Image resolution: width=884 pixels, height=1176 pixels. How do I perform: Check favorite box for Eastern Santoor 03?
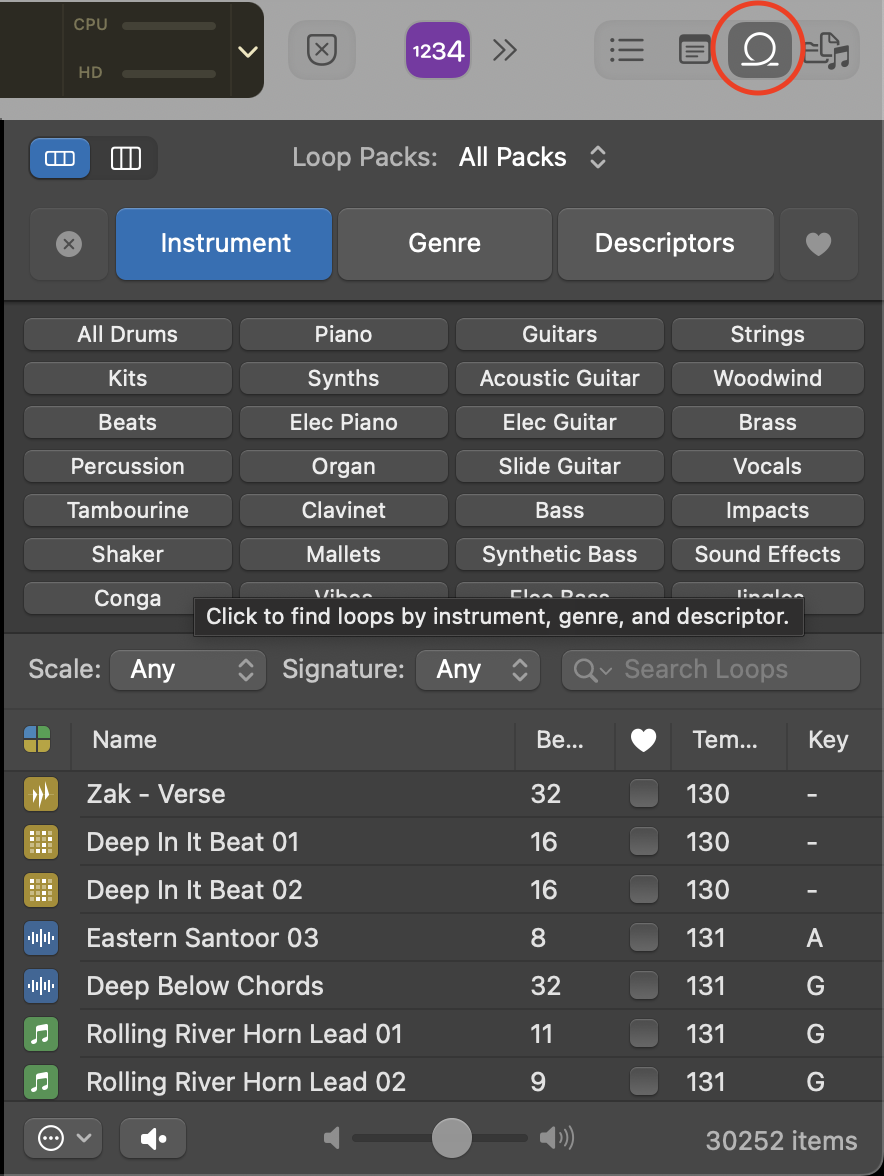click(644, 938)
